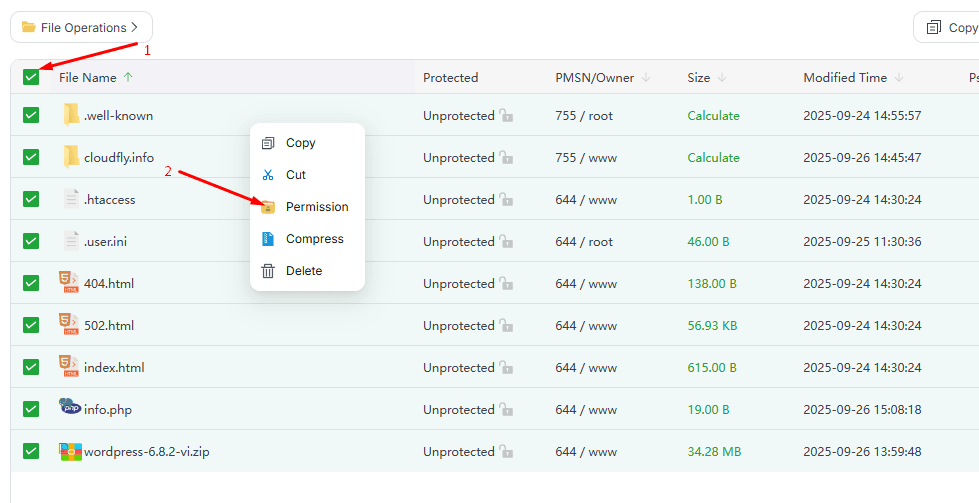
Task: Click the cloudfly.info folder icon
Action: 71,157
